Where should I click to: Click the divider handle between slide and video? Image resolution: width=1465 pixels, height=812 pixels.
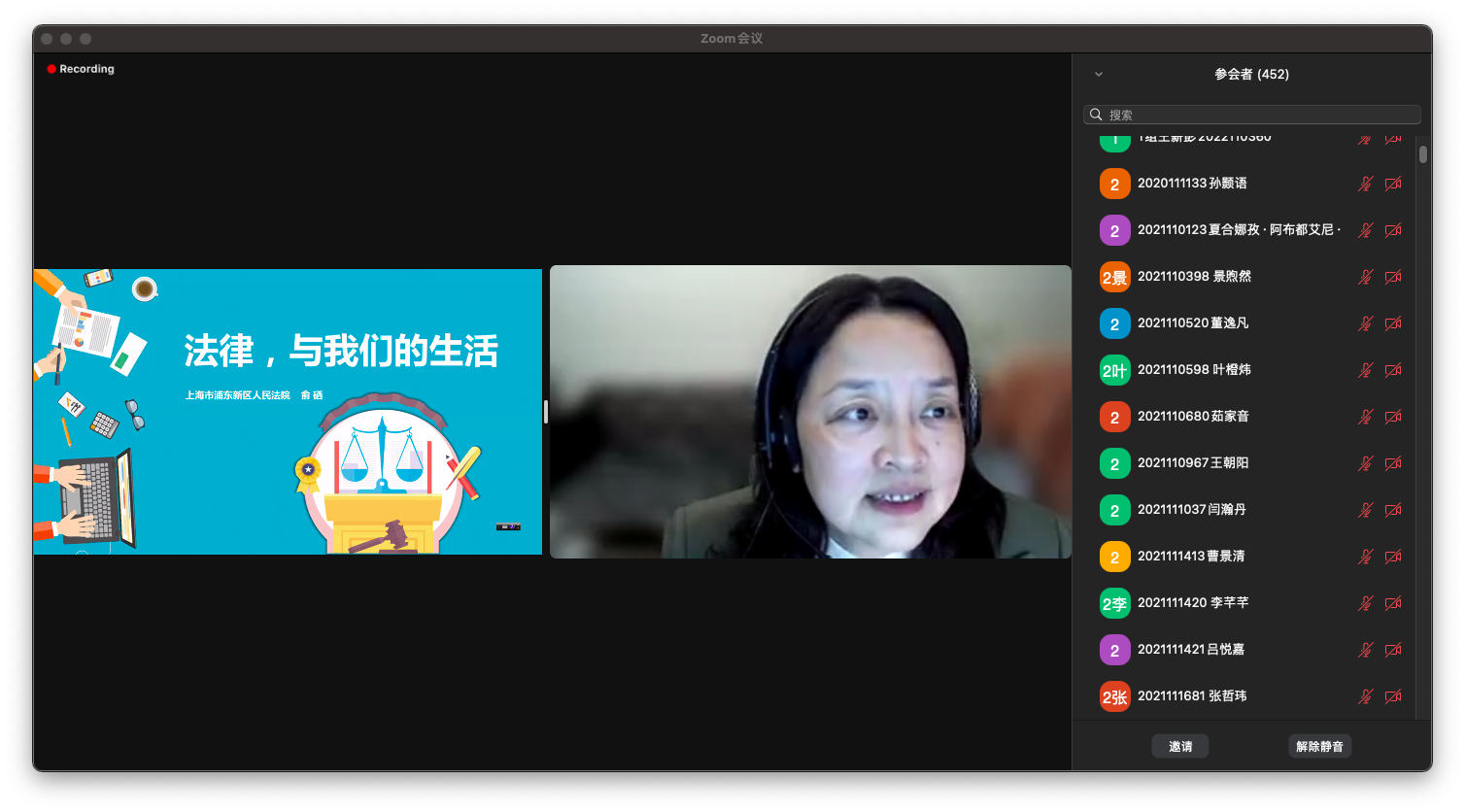click(546, 412)
